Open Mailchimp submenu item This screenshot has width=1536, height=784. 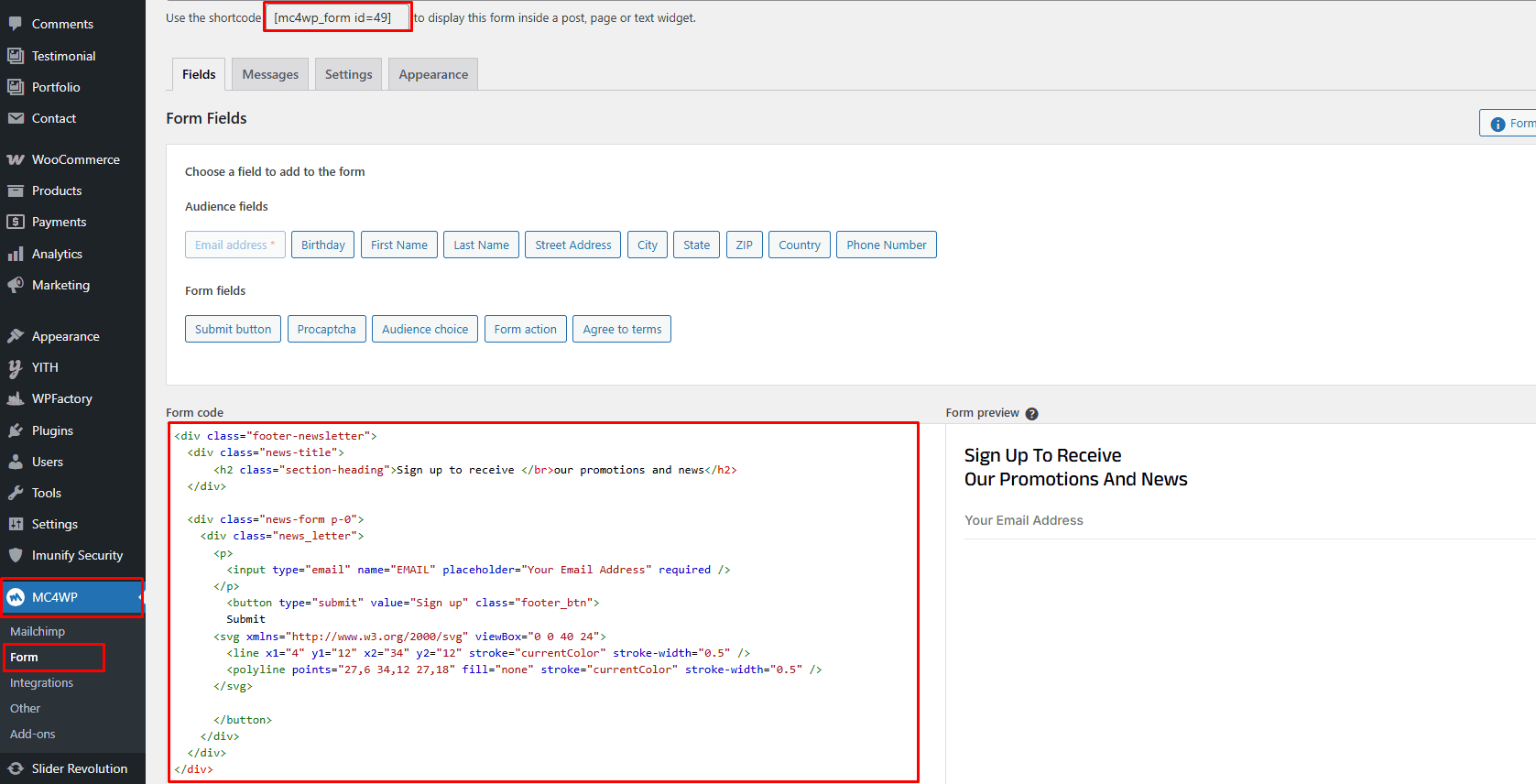pos(38,631)
